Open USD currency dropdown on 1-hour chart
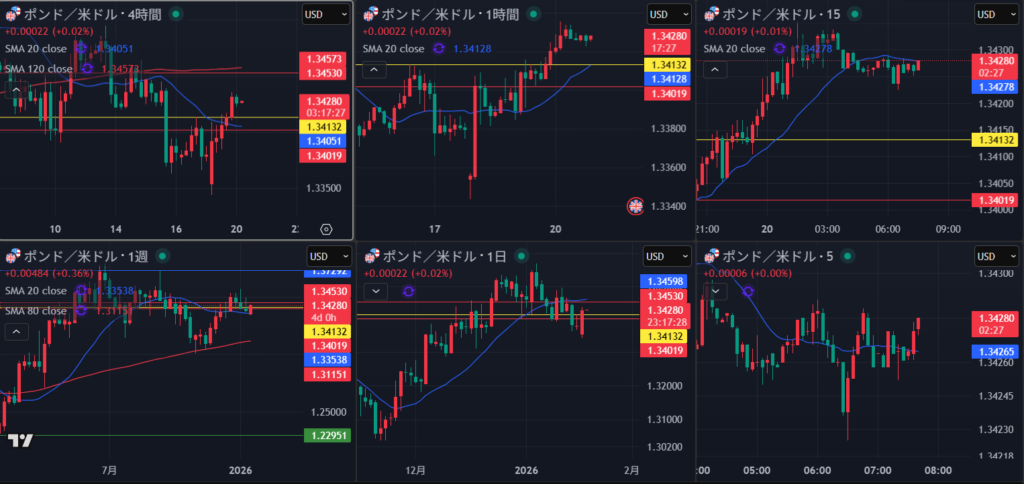Image resolution: width=1024 pixels, height=484 pixels. point(668,14)
